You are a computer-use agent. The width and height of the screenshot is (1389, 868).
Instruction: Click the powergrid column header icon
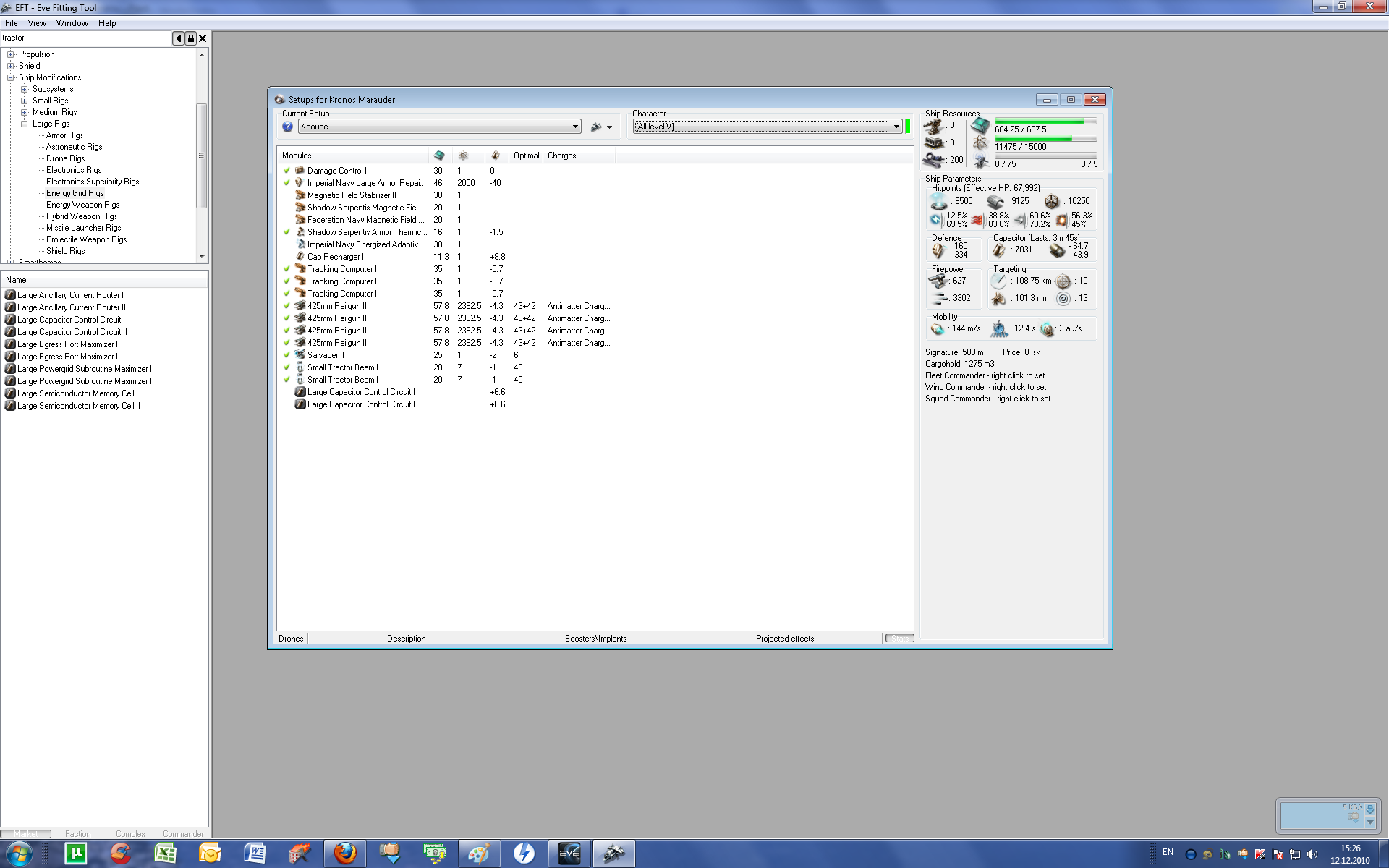[x=463, y=156]
